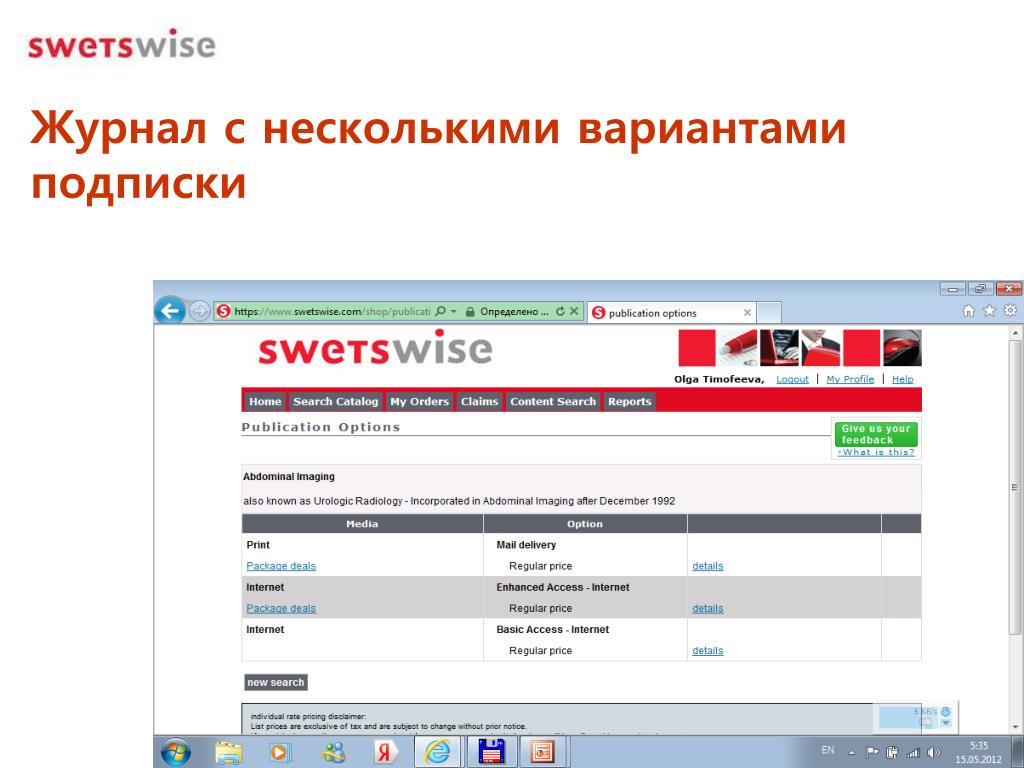Click the Media column header
The width and height of the screenshot is (1024, 768).
tap(362, 524)
